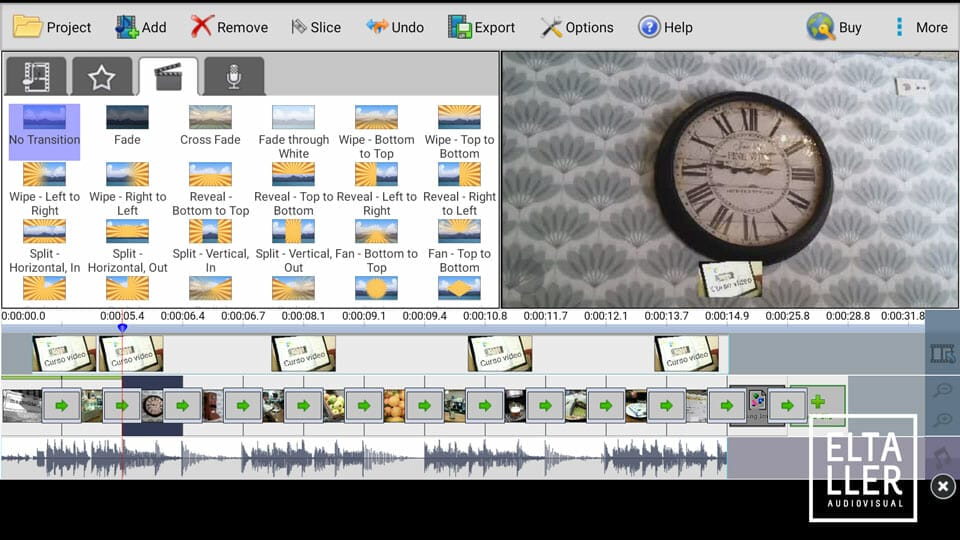Choose the Cross Fade transition
This screenshot has width=960, height=540.
point(210,126)
